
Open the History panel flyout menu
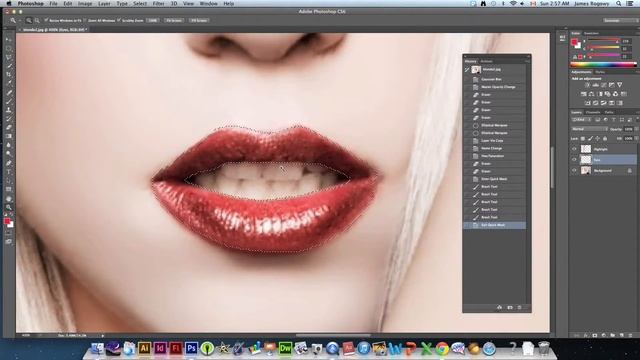tap(527, 61)
